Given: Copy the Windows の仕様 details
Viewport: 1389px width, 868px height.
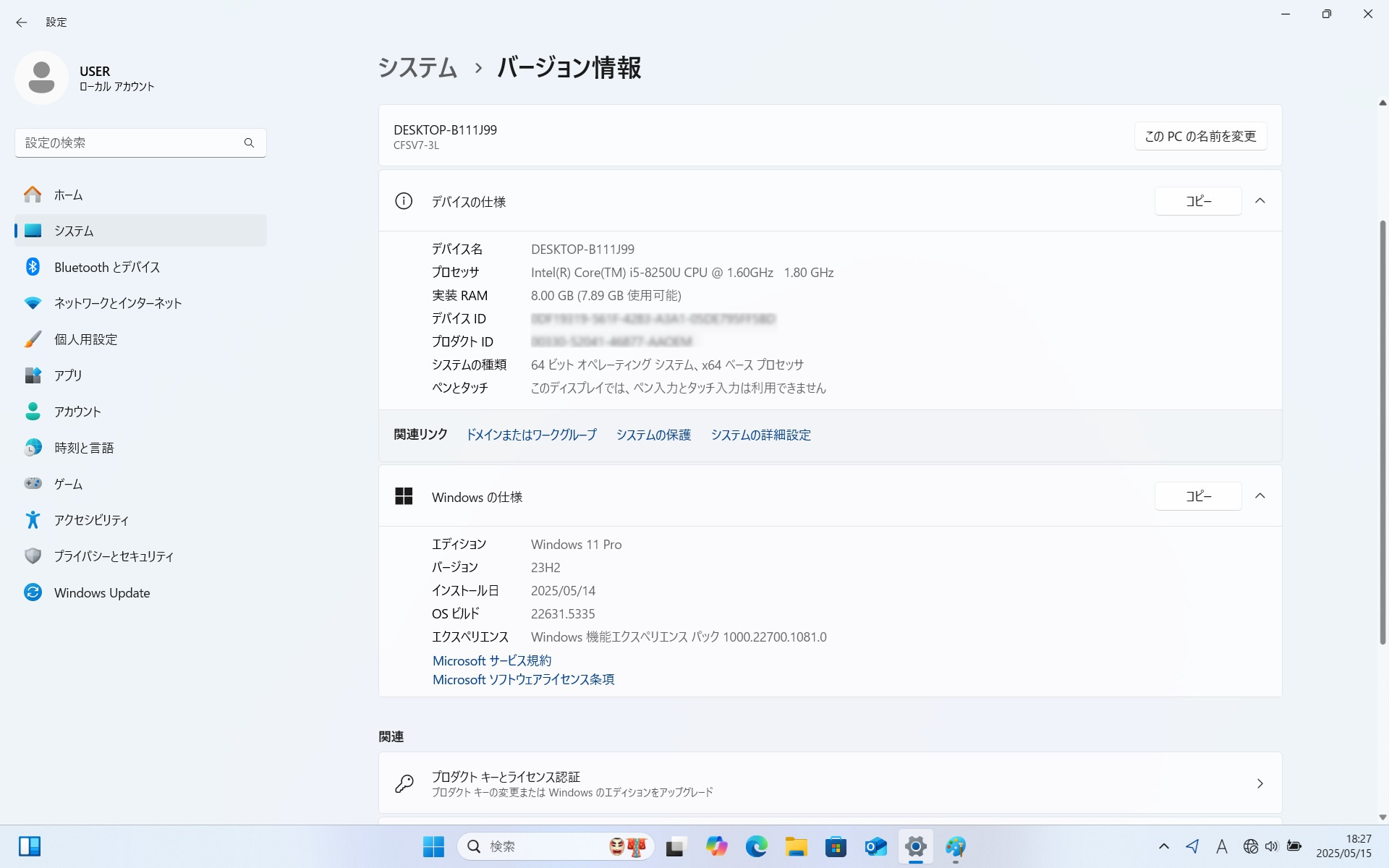Looking at the screenshot, I should (x=1198, y=496).
